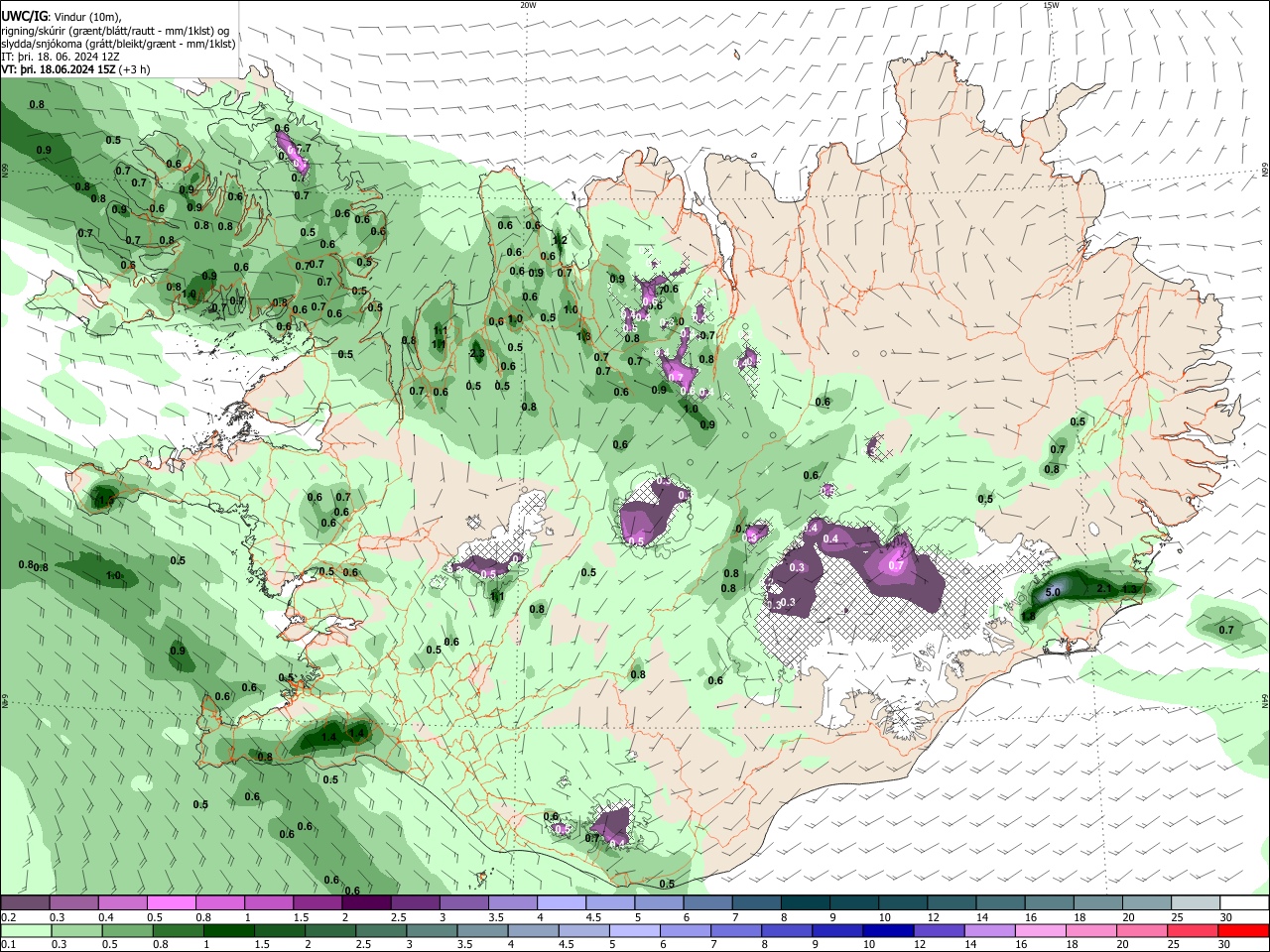This screenshot has height=952, width=1270.
Task: Click the '30' label ending the snow scale
Action: tap(1226, 917)
